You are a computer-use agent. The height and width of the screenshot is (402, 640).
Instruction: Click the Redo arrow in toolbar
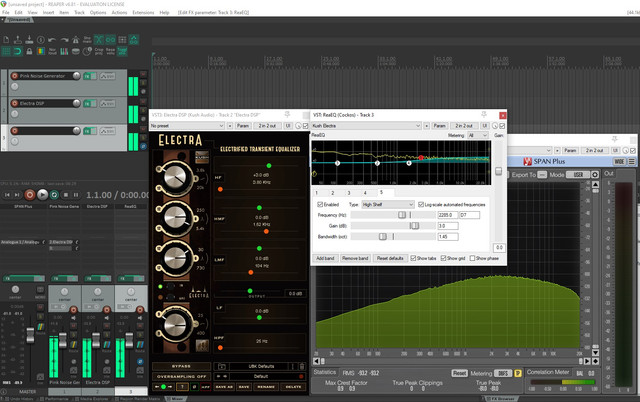(64, 40)
